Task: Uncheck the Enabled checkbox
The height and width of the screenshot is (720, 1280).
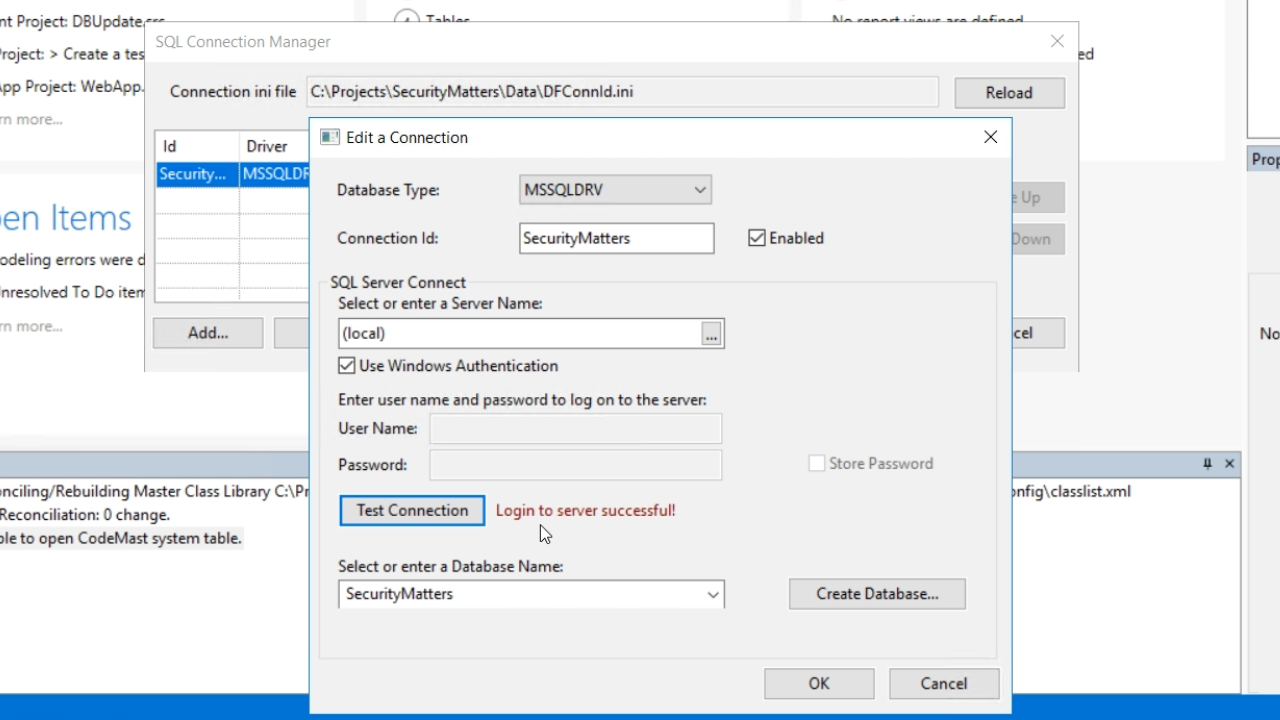Action: [757, 238]
